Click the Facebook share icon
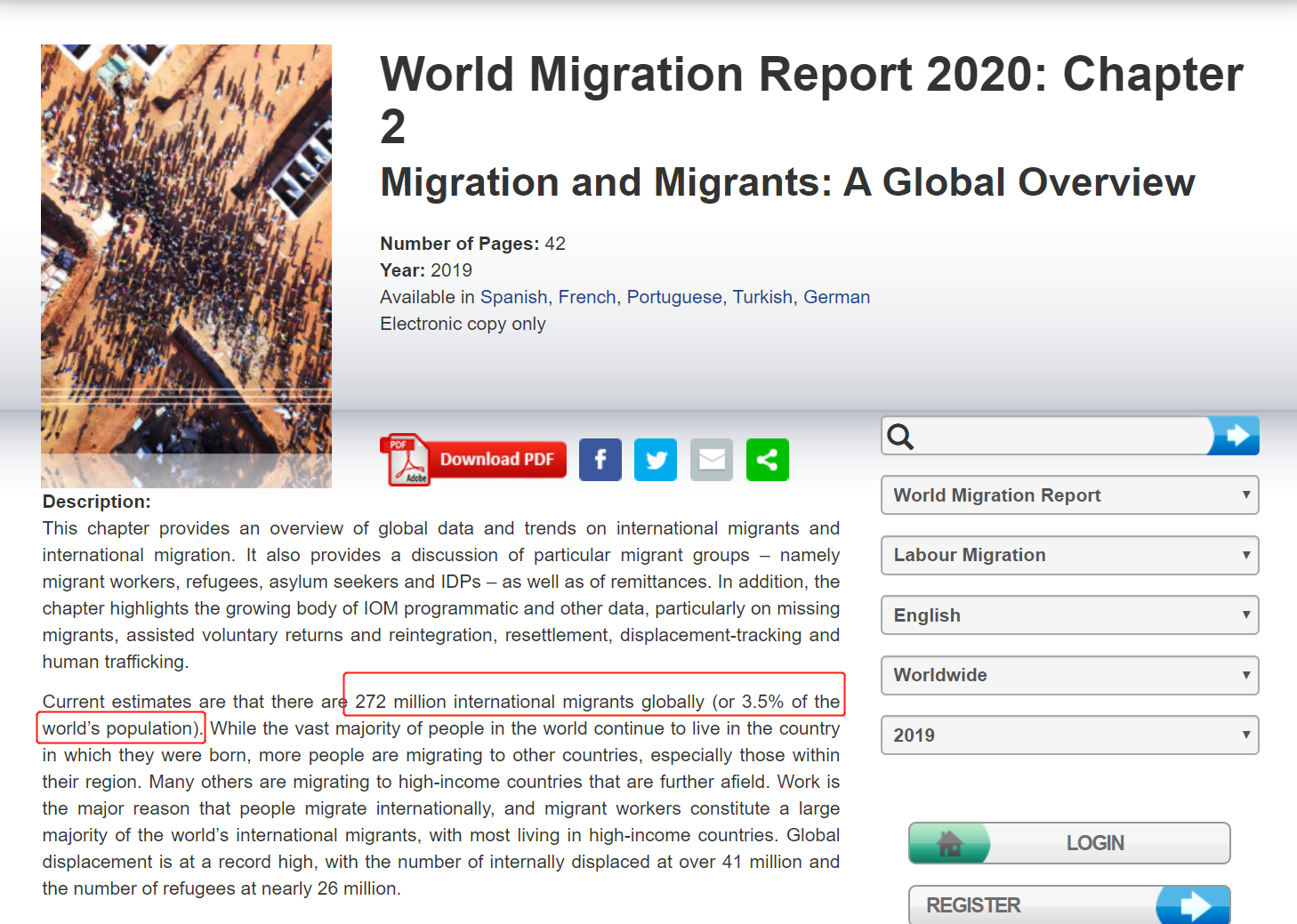1297x924 pixels. pyautogui.click(x=600, y=460)
